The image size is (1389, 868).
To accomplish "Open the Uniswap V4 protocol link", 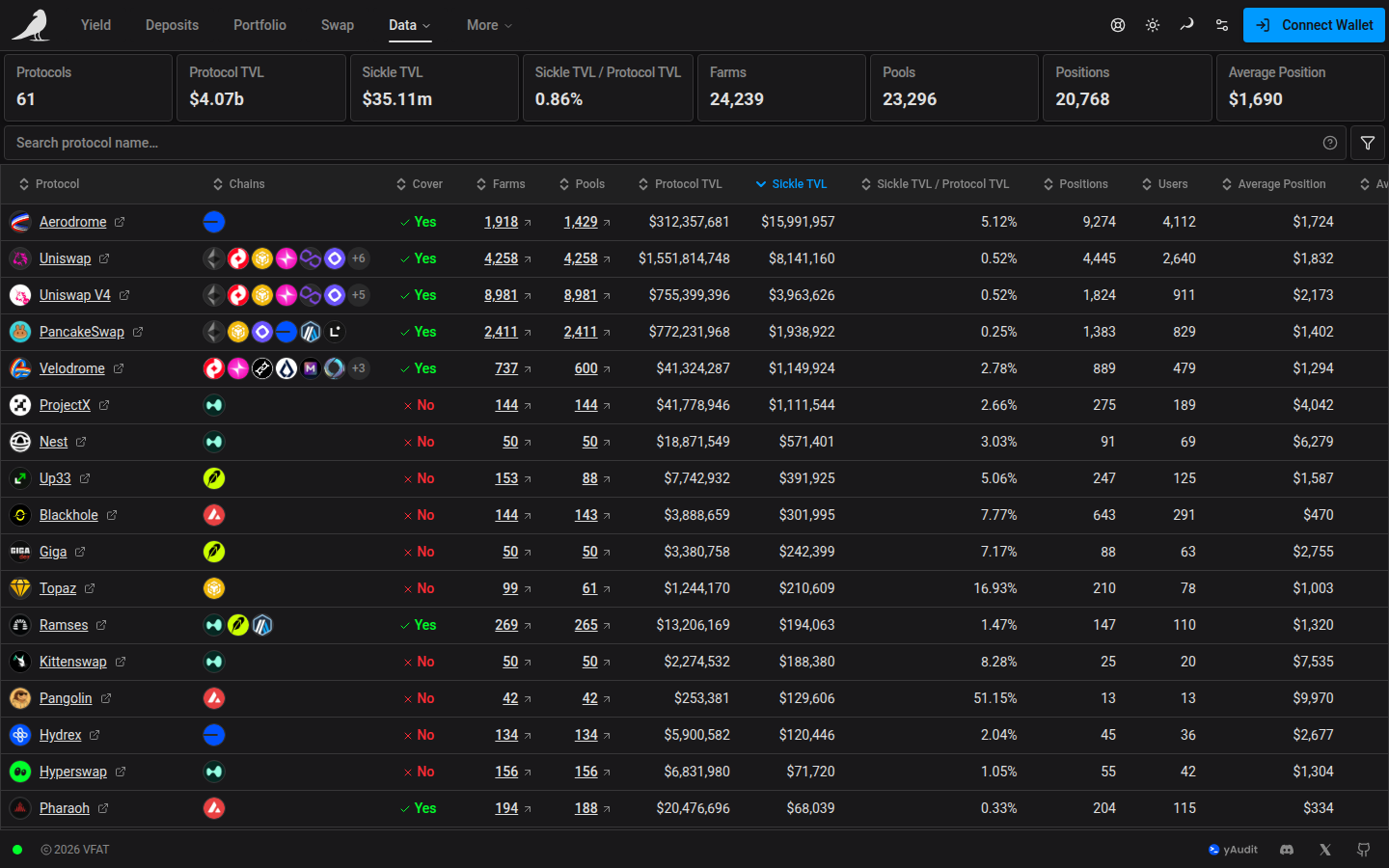I will tap(75, 295).
